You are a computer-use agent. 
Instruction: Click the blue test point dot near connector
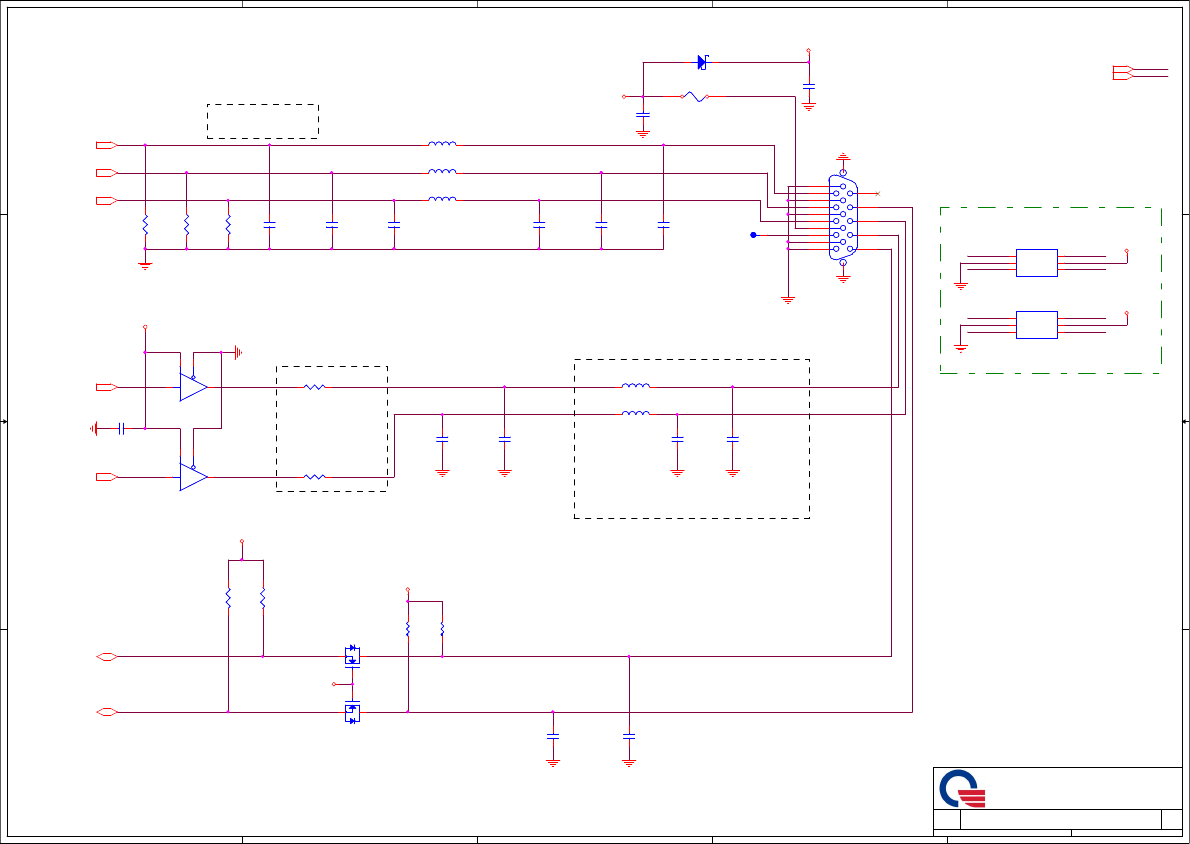click(x=754, y=235)
